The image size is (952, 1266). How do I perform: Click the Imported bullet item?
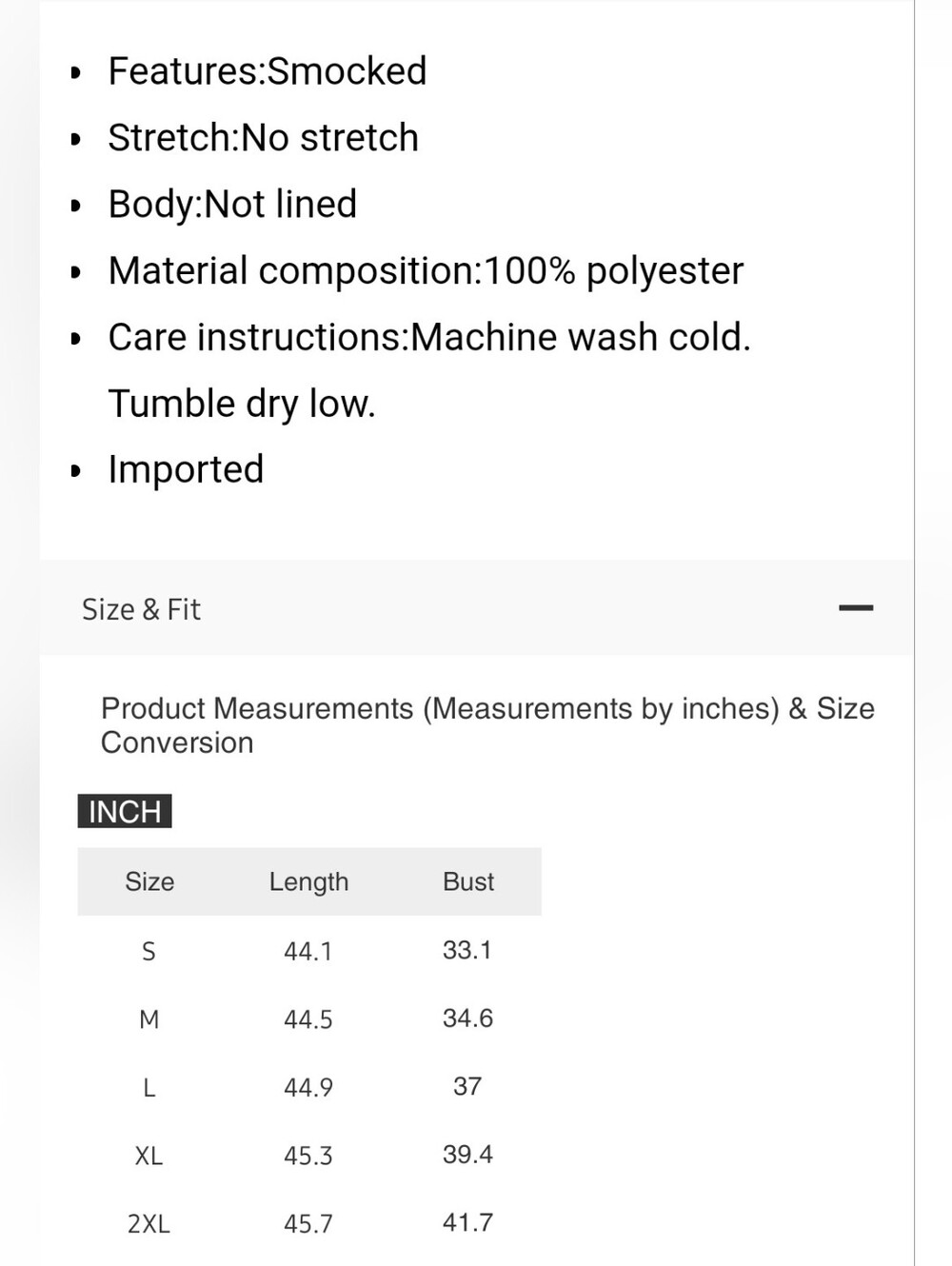click(x=186, y=469)
